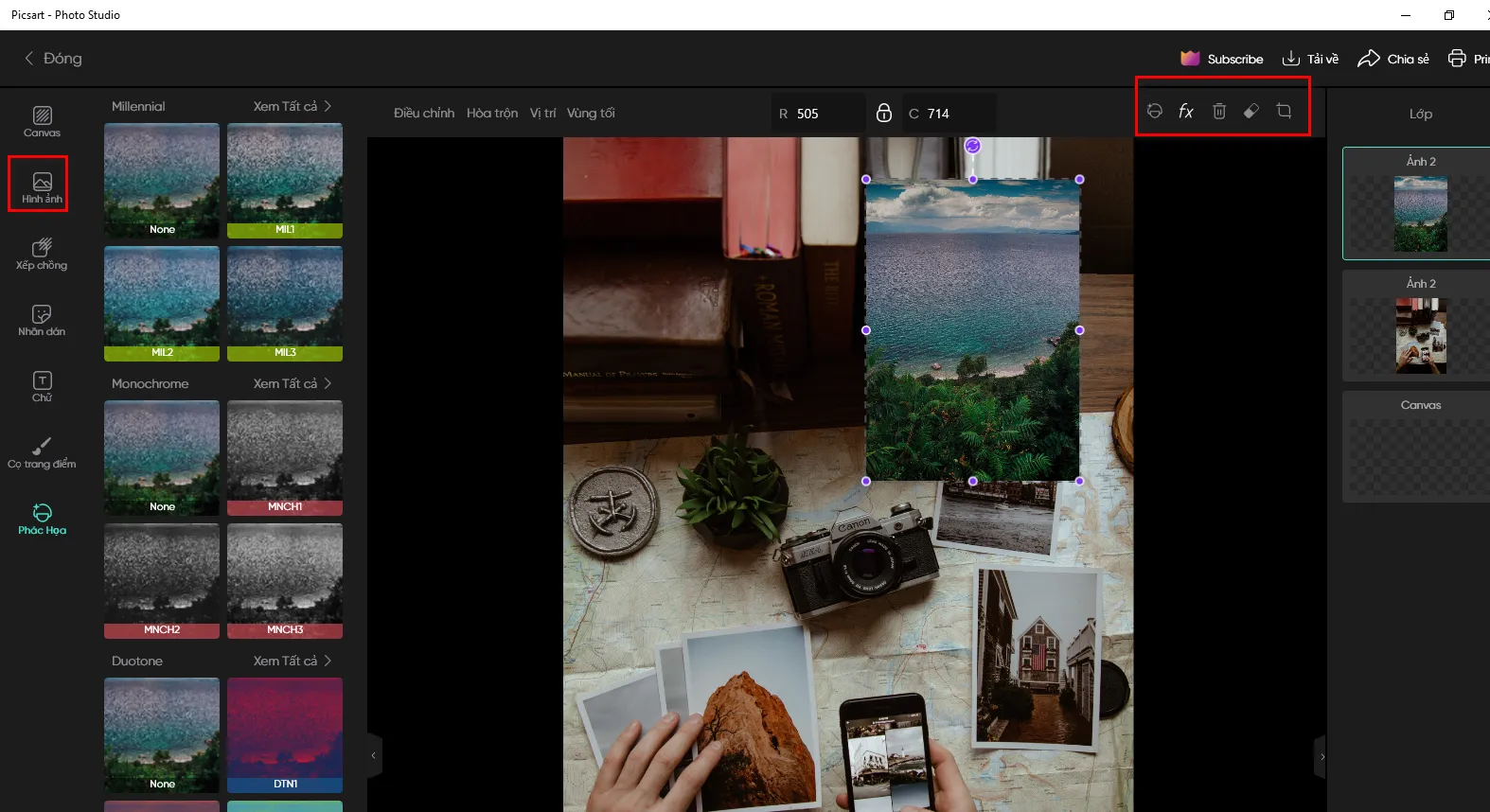Viewport: 1490px width, 812px height.
Task: Apply the MNCH3 monochrome filter
Action: [x=285, y=580]
